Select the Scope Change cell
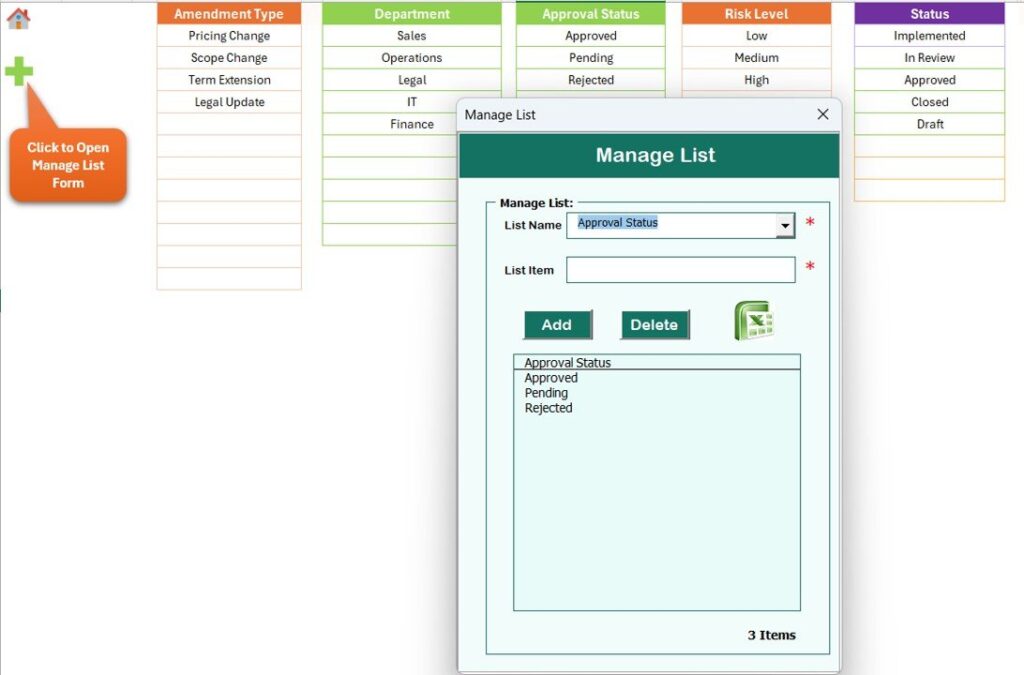The image size is (1024, 675). point(229,58)
